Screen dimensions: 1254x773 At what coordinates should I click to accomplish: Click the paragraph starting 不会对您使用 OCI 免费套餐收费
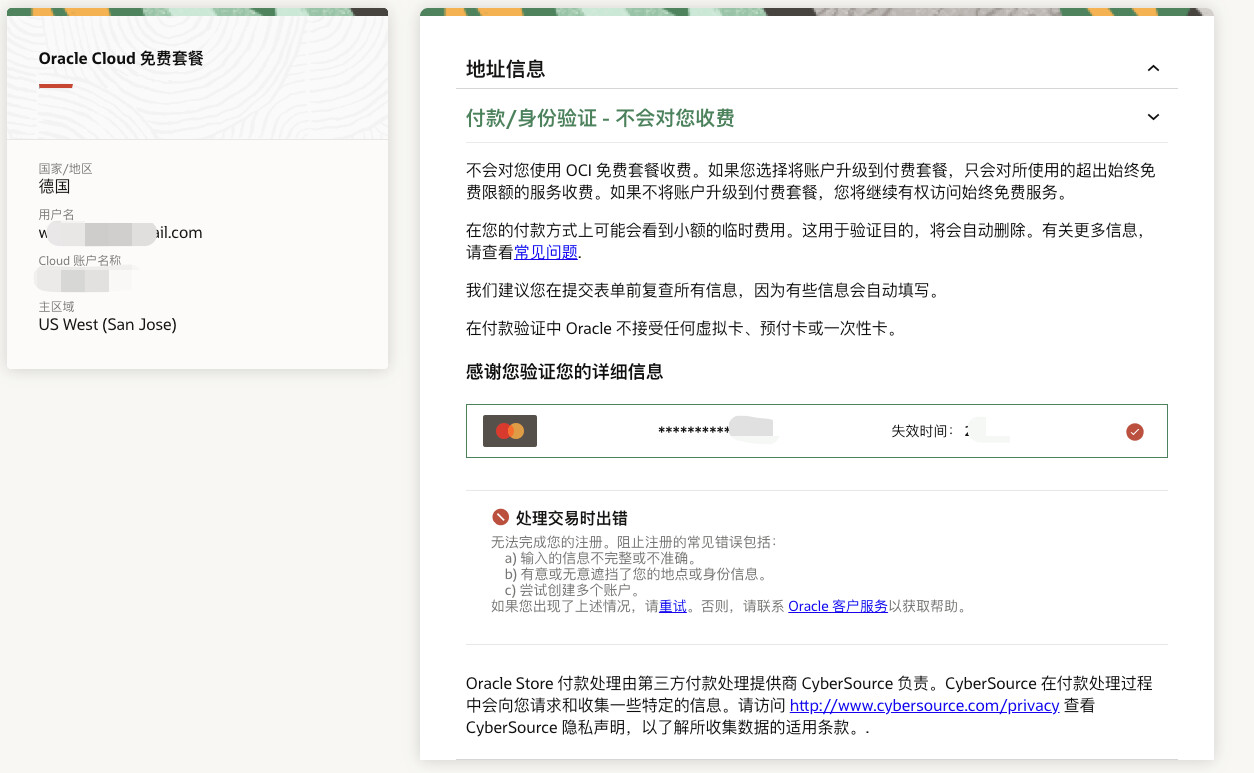coord(811,181)
